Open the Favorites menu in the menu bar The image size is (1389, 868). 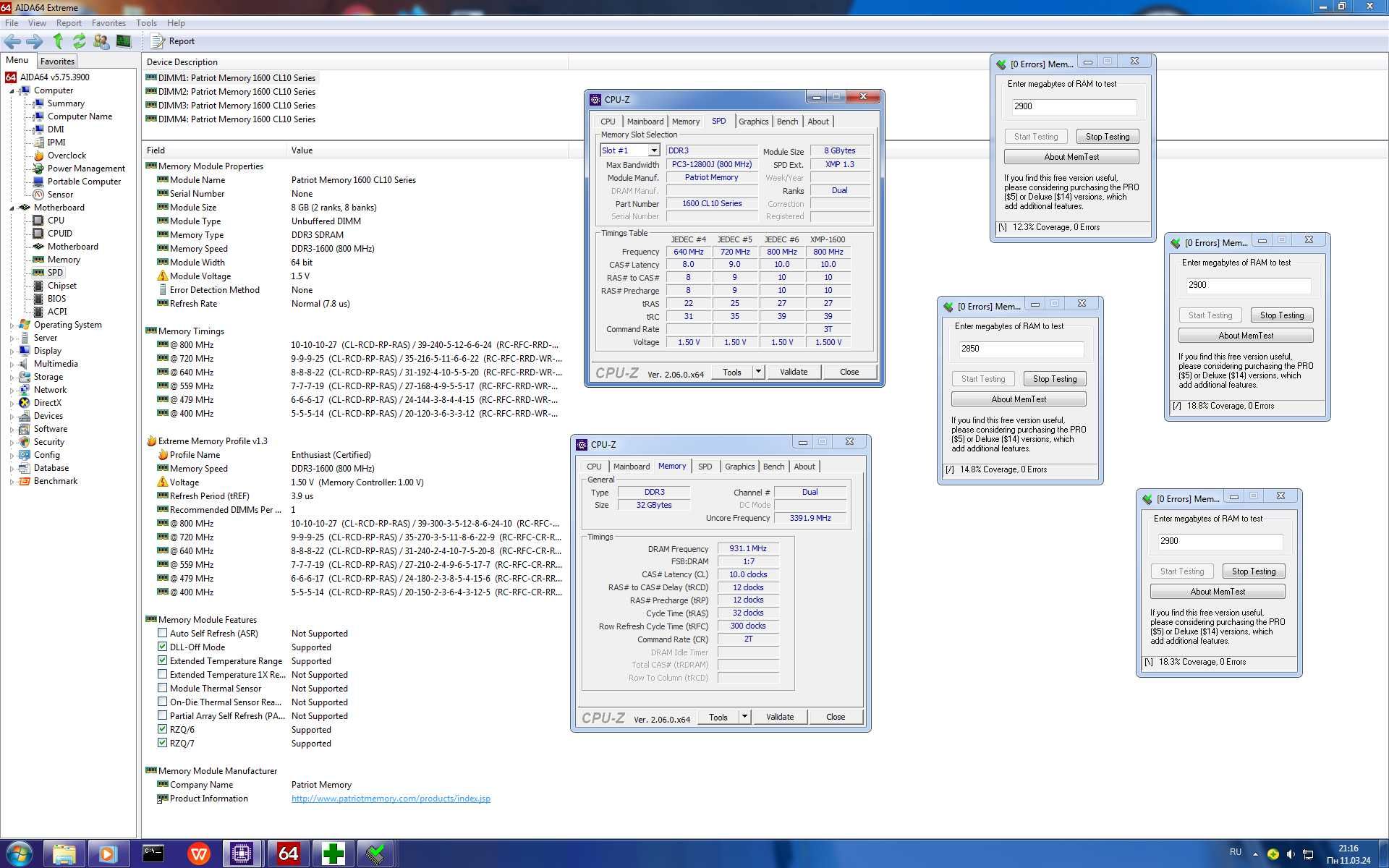109,23
